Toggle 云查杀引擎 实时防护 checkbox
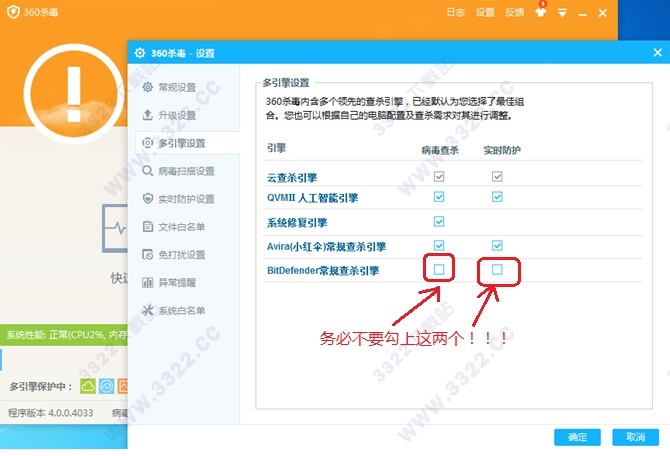670x456 pixels. tap(497, 177)
